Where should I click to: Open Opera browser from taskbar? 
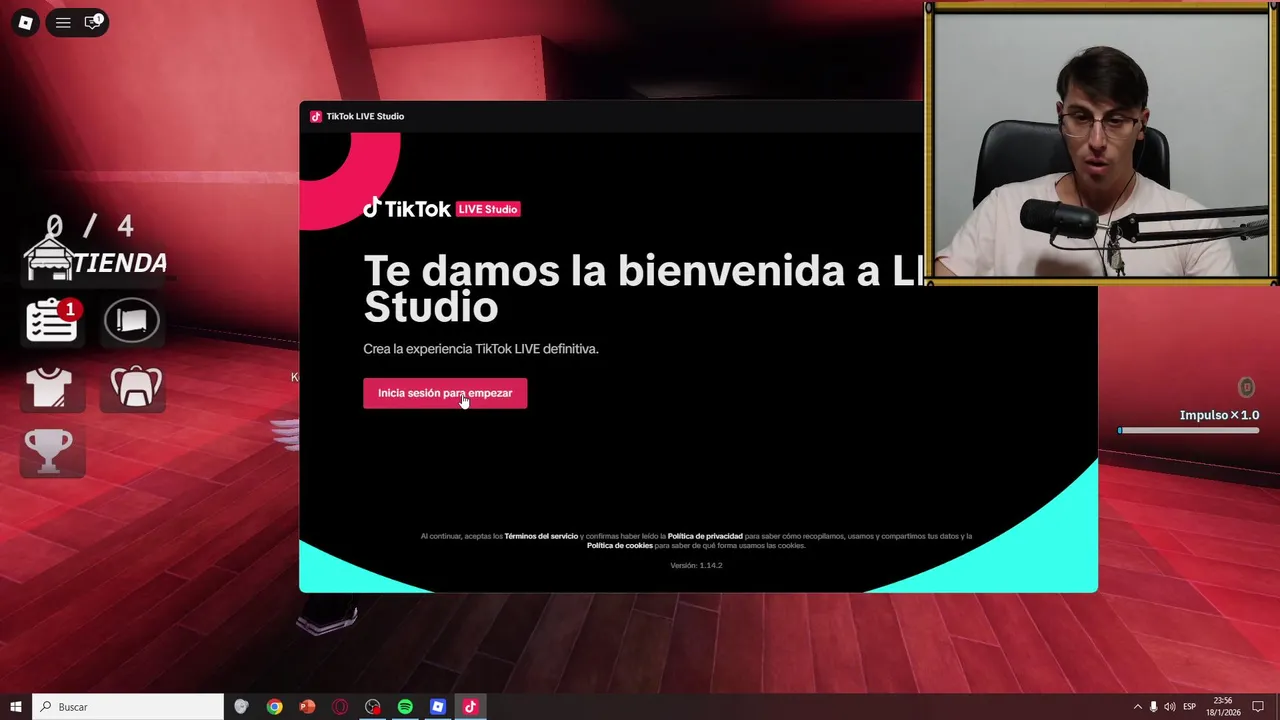pyautogui.click(x=340, y=707)
